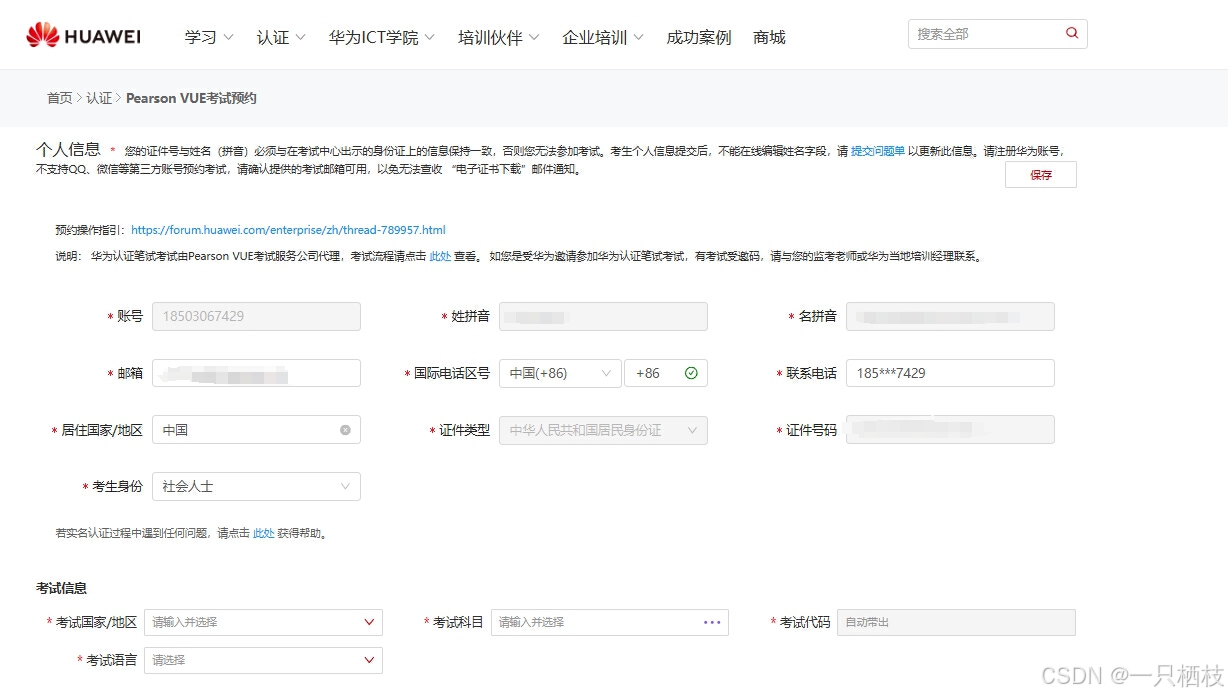The height and width of the screenshot is (695, 1228).
Task: Click the 邮箱 input field
Action: pyautogui.click(x=256, y=373)
